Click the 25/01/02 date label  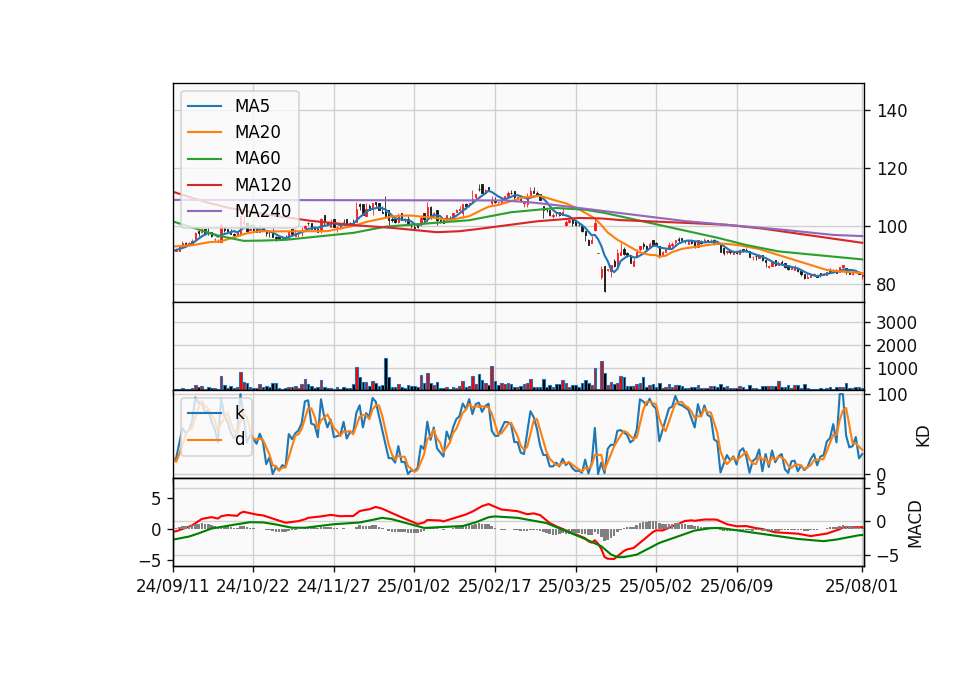point(414,587)
